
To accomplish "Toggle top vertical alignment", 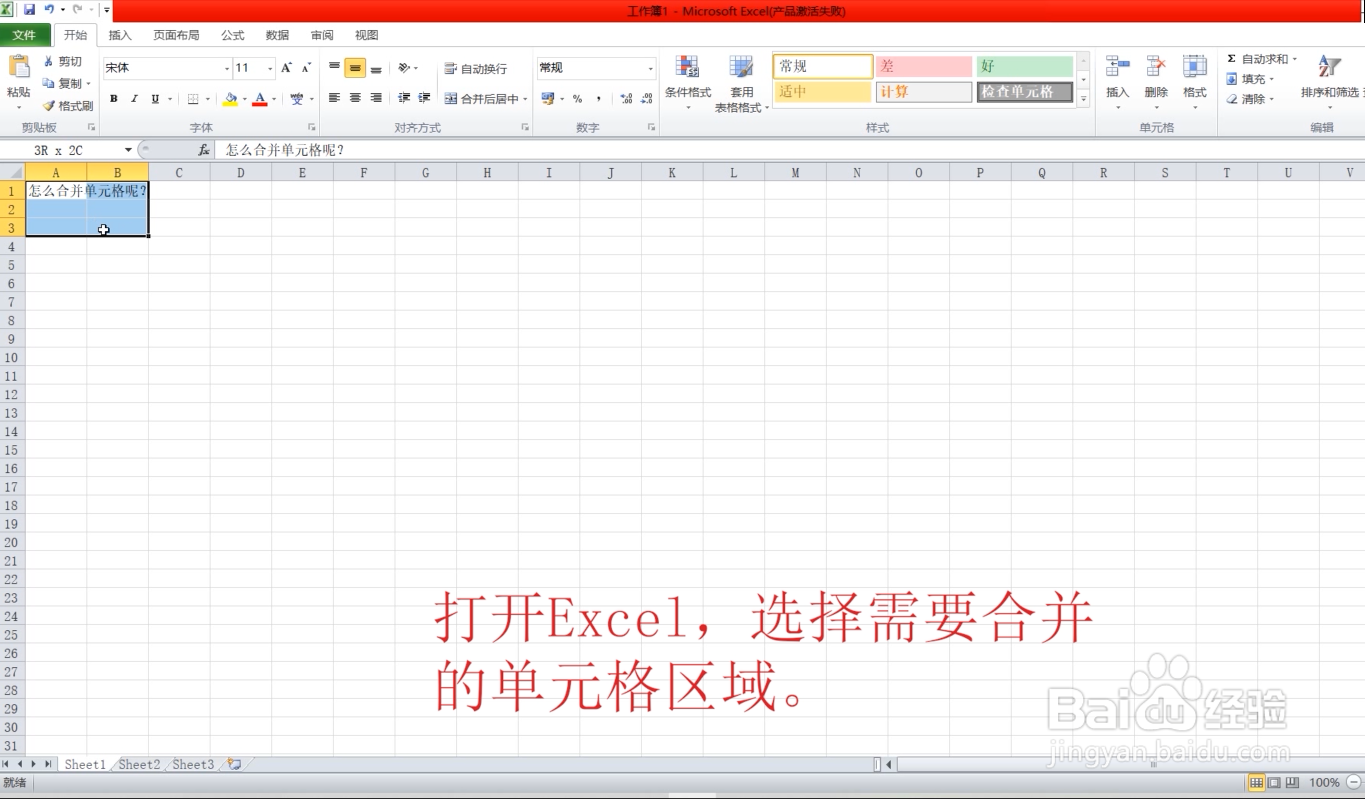I will click(334, 68).
